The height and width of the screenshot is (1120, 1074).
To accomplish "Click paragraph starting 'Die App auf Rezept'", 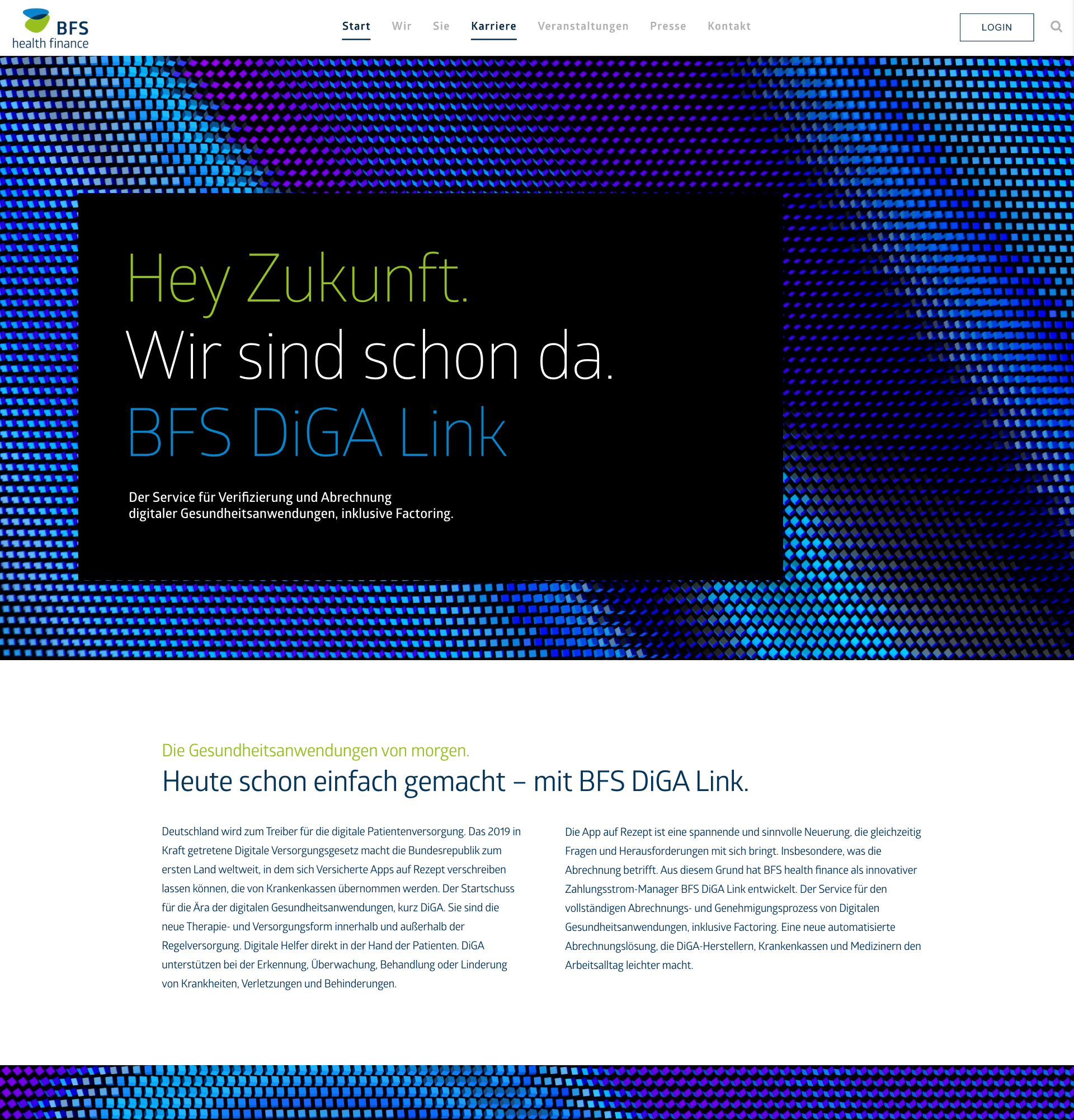I will click(x=743, y=898).
